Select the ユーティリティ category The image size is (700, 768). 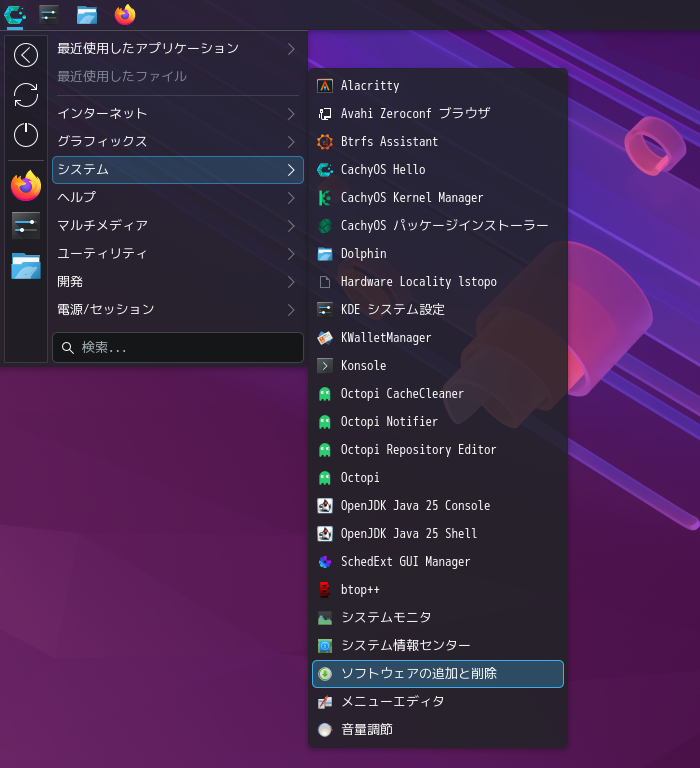pos(178,254)
